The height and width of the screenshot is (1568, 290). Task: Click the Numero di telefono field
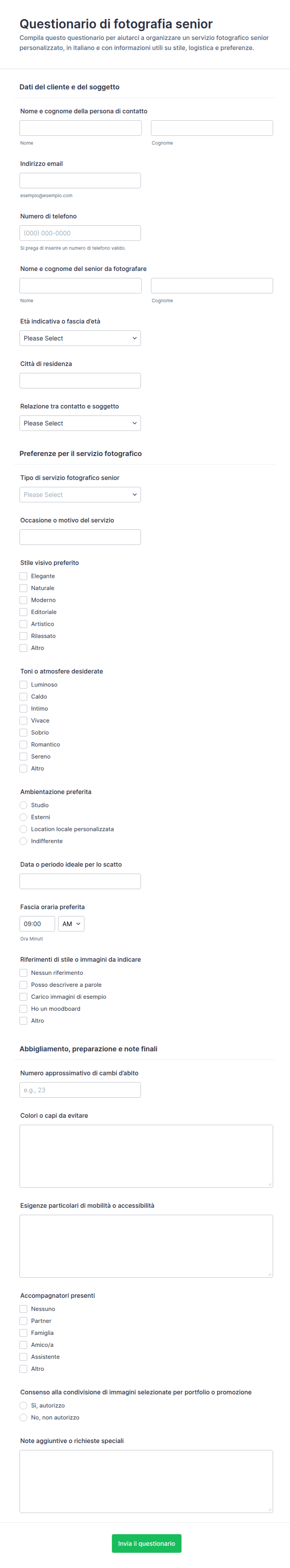[80, 232]
